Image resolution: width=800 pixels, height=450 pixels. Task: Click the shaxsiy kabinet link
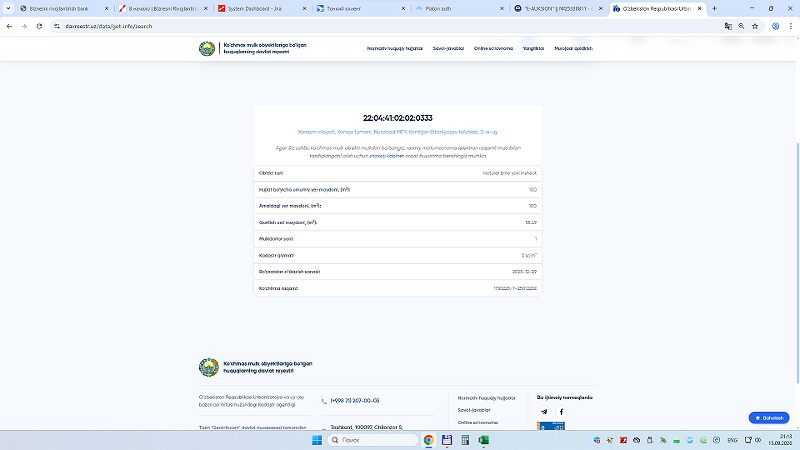[386, 156]
